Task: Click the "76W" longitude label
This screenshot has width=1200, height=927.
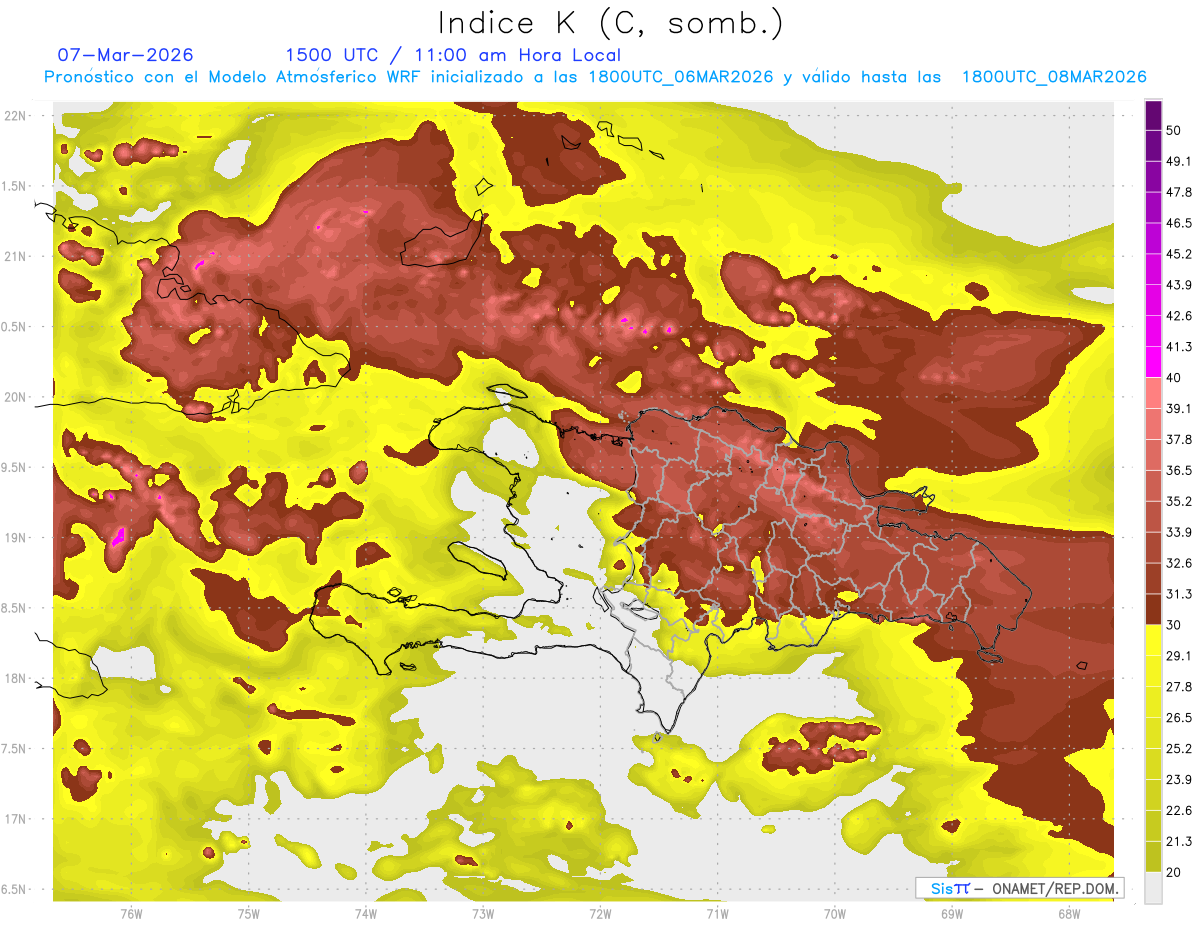Action: (x=131, y=914)
